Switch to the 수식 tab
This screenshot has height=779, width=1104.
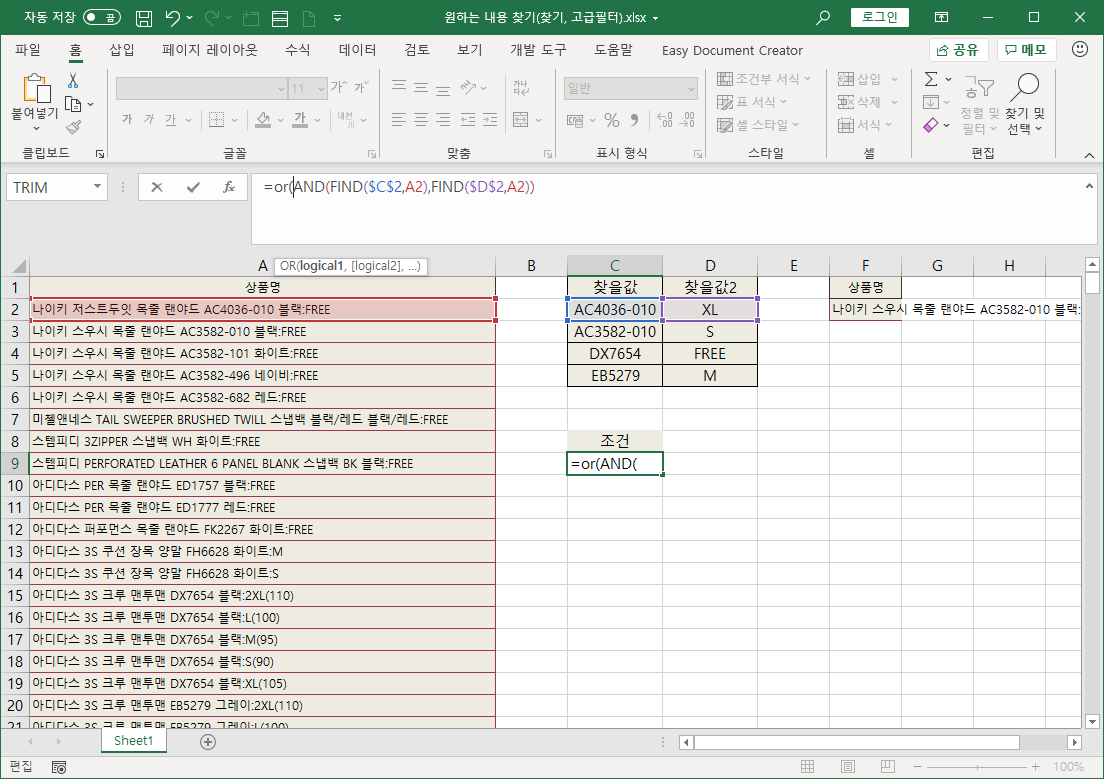297,50
